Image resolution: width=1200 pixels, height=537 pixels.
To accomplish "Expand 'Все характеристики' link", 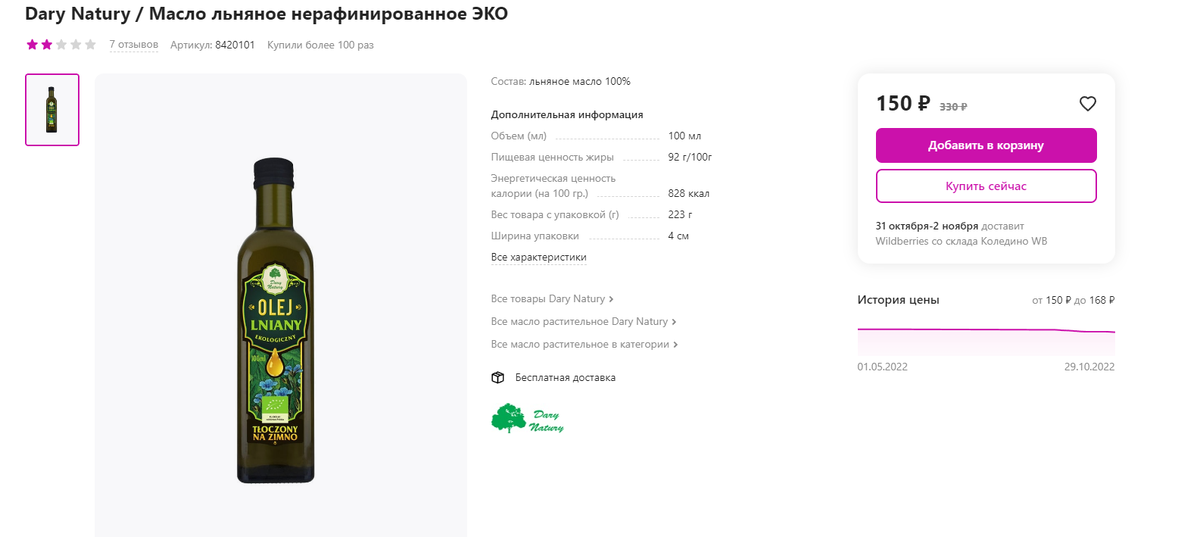I will click(539, 257).
